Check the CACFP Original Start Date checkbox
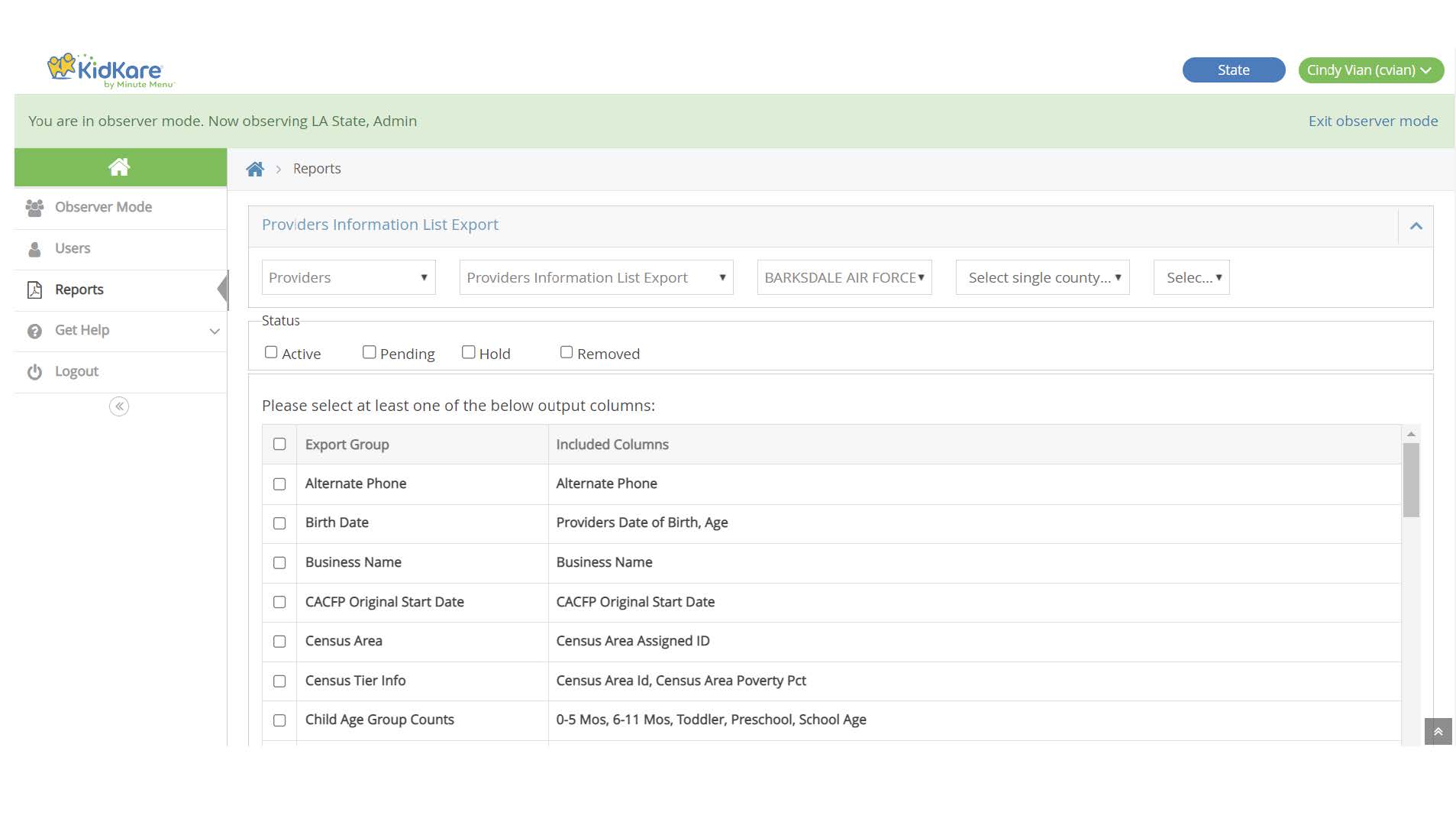Viewport: 1456px width, 825px height. point(279,602)
